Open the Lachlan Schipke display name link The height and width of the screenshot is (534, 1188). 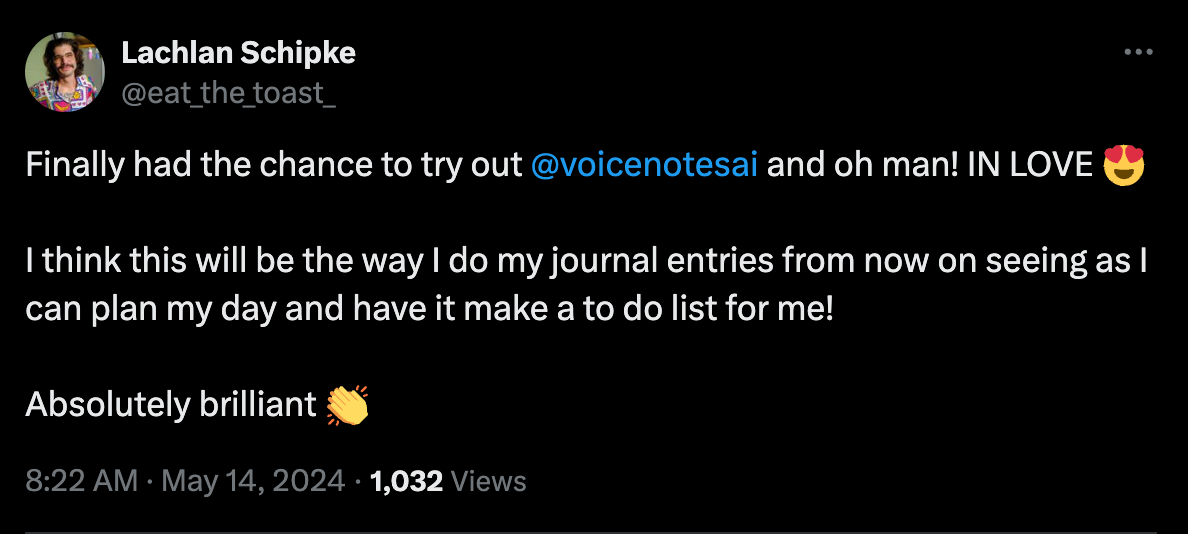tap(238, 53)
